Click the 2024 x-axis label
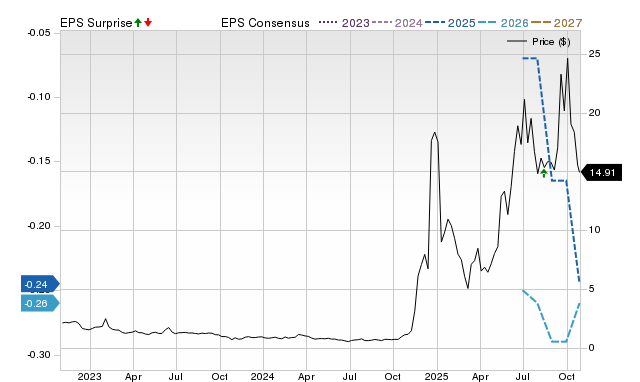The image size is (640, 382). 262,376
